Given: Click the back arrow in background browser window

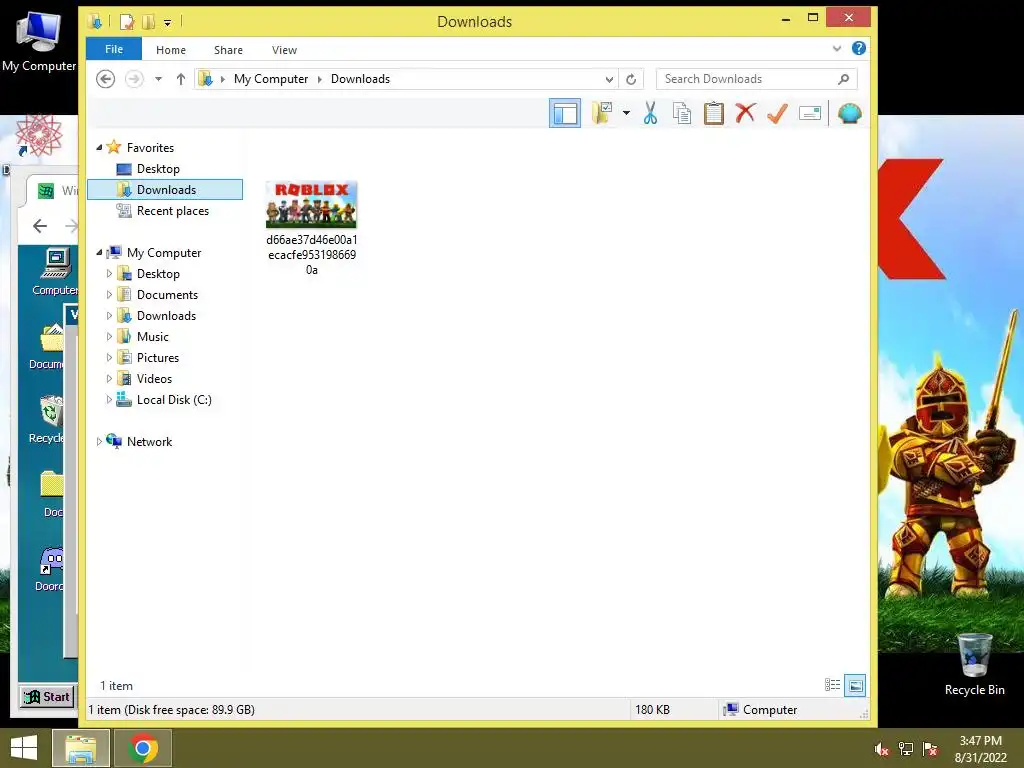Looking at the screenshot, I should [x=40, y=226].
